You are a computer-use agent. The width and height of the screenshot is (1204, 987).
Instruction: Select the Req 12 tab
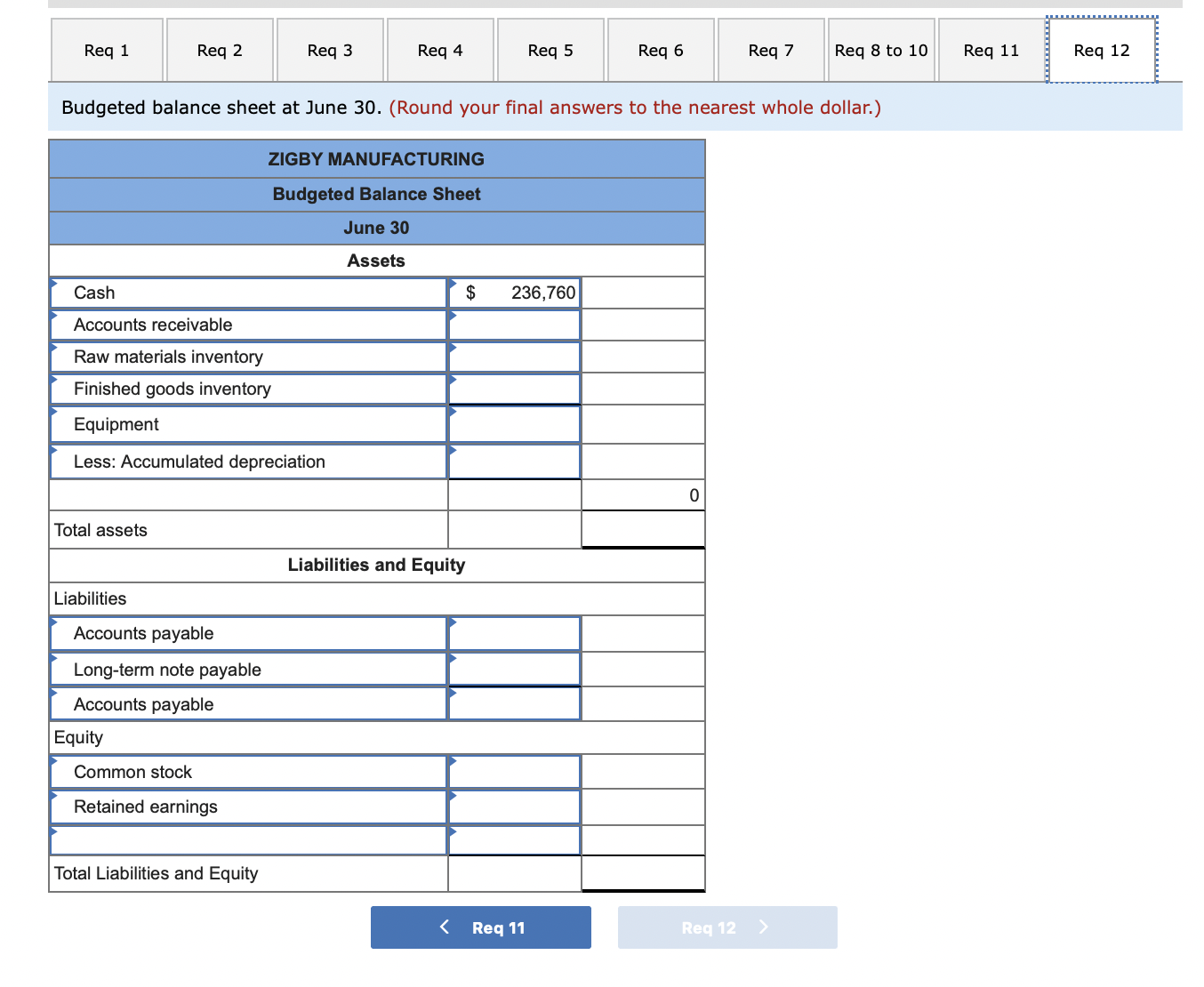pyautogui.click(x=1102, y=51)
